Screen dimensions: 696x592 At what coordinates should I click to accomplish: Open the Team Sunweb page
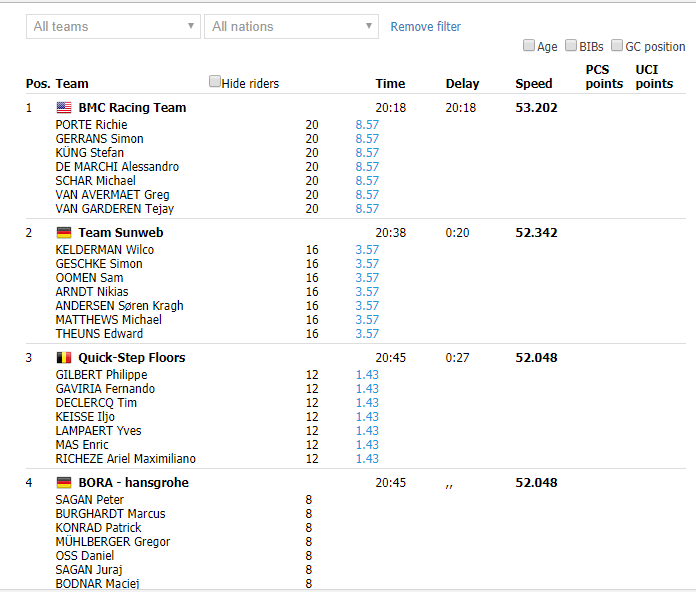121,233
